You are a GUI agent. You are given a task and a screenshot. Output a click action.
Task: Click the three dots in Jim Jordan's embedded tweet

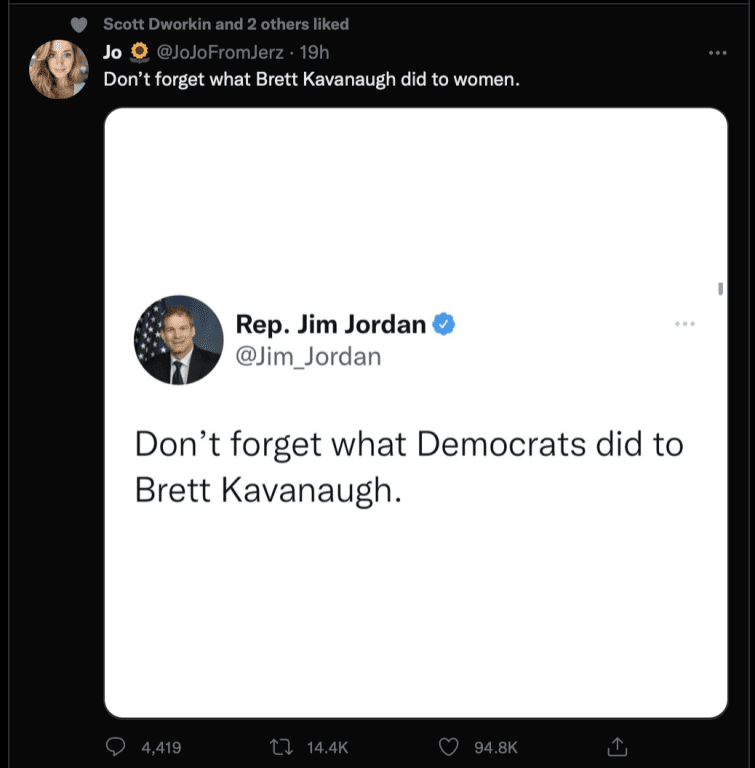684,324
